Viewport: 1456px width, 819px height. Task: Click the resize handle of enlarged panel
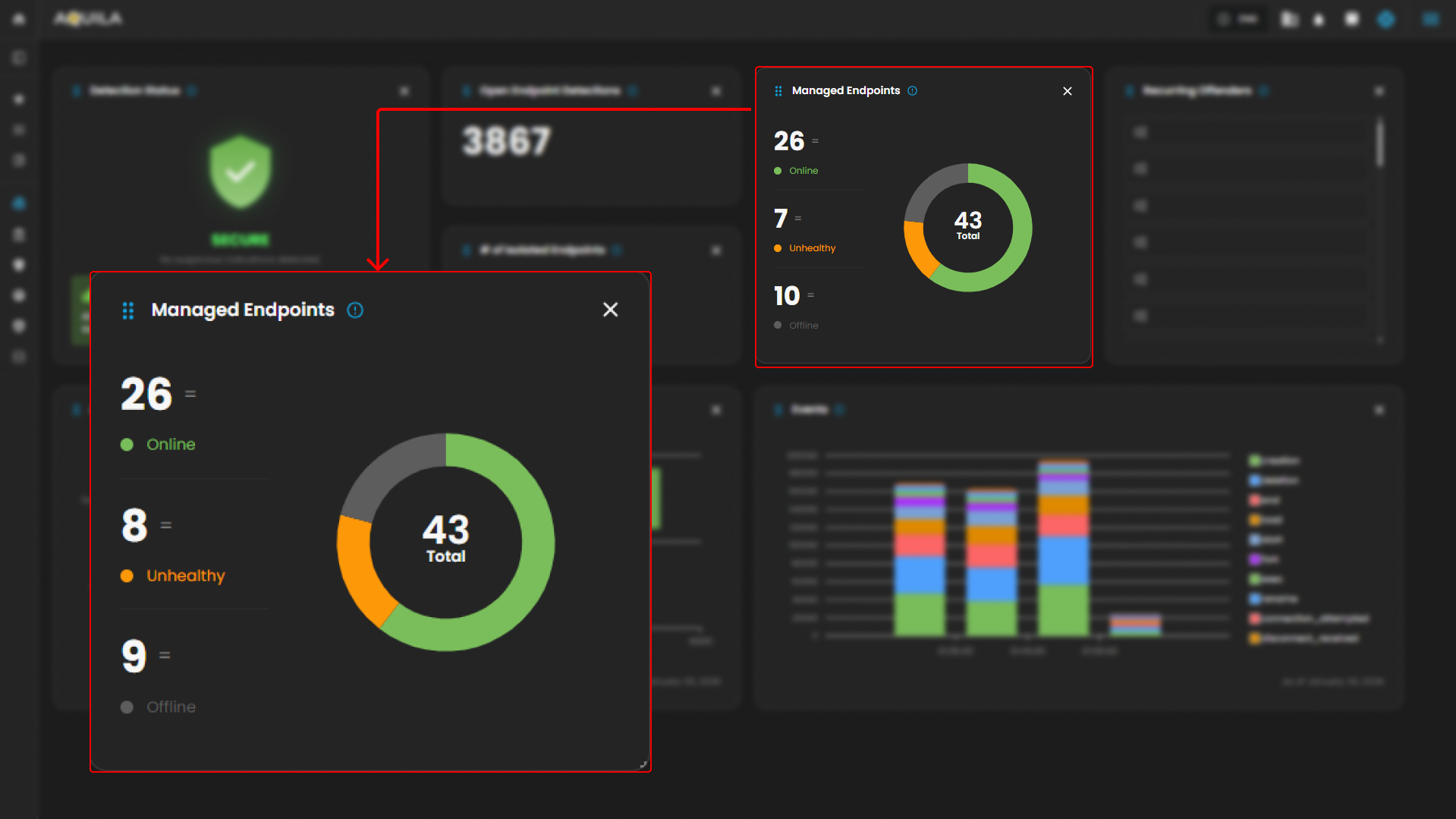point(643,764)
